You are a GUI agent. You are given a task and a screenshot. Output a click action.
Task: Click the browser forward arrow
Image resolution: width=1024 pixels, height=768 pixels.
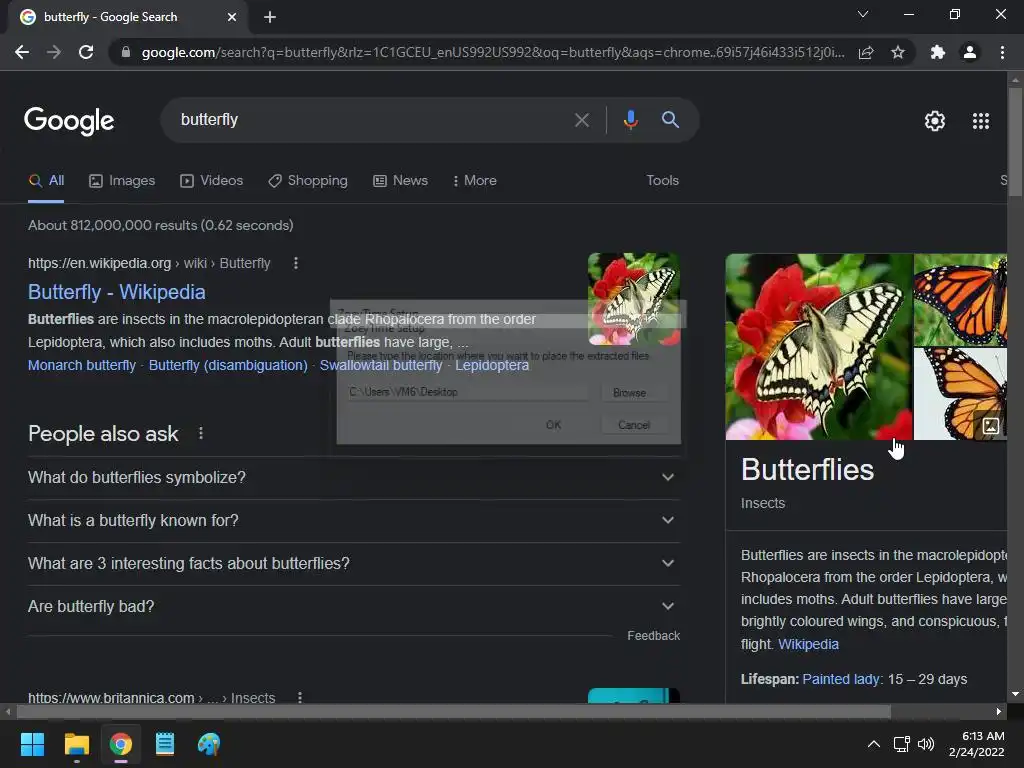pyautogui.click(x=54, y=52)
